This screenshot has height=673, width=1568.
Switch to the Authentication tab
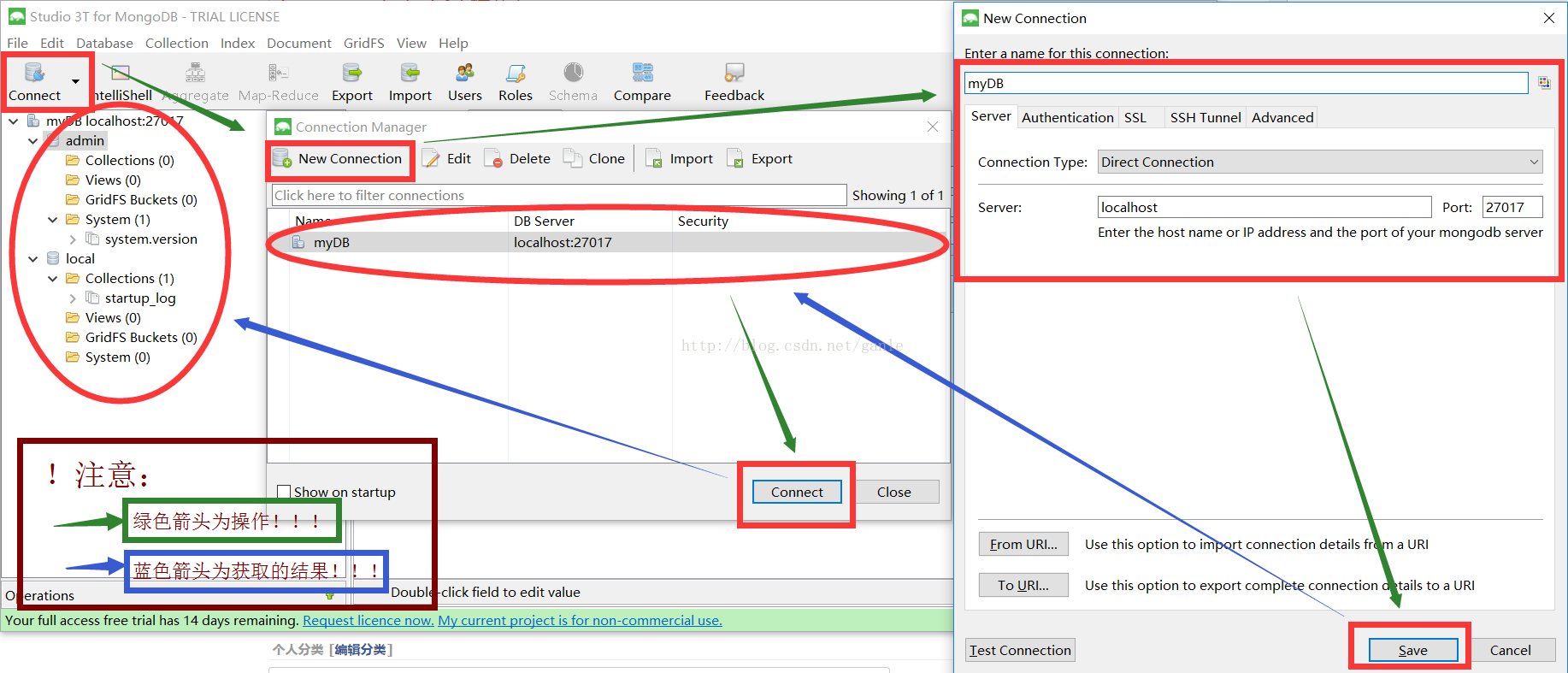click(x=1068, y=117)
